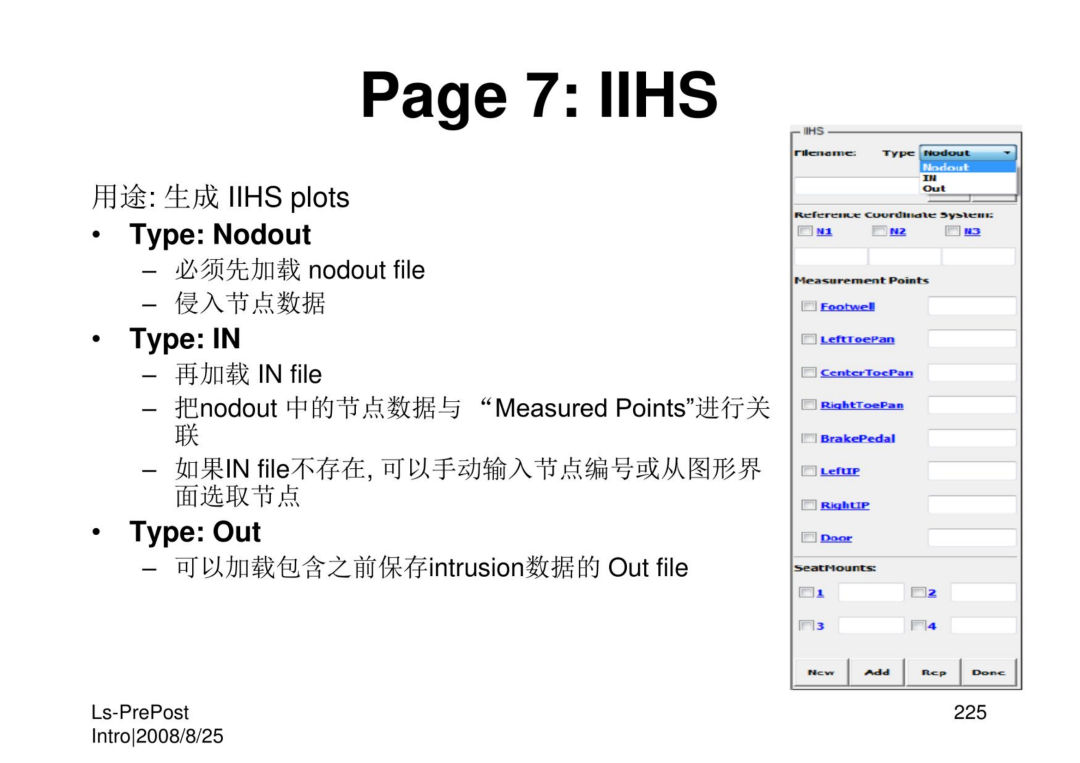Viewport: 1080px width, 763px height.
Task: Click the RightToePan link
Action: [x=862, y=405]
